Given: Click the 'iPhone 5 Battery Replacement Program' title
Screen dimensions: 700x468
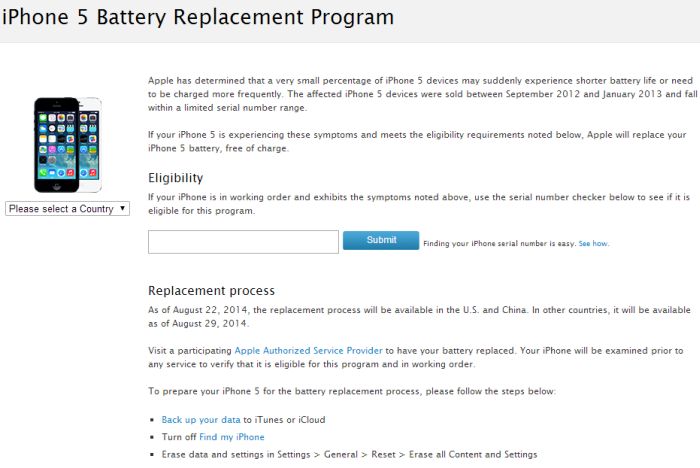Looking at the screenshot, I should (x=198, y=17).
